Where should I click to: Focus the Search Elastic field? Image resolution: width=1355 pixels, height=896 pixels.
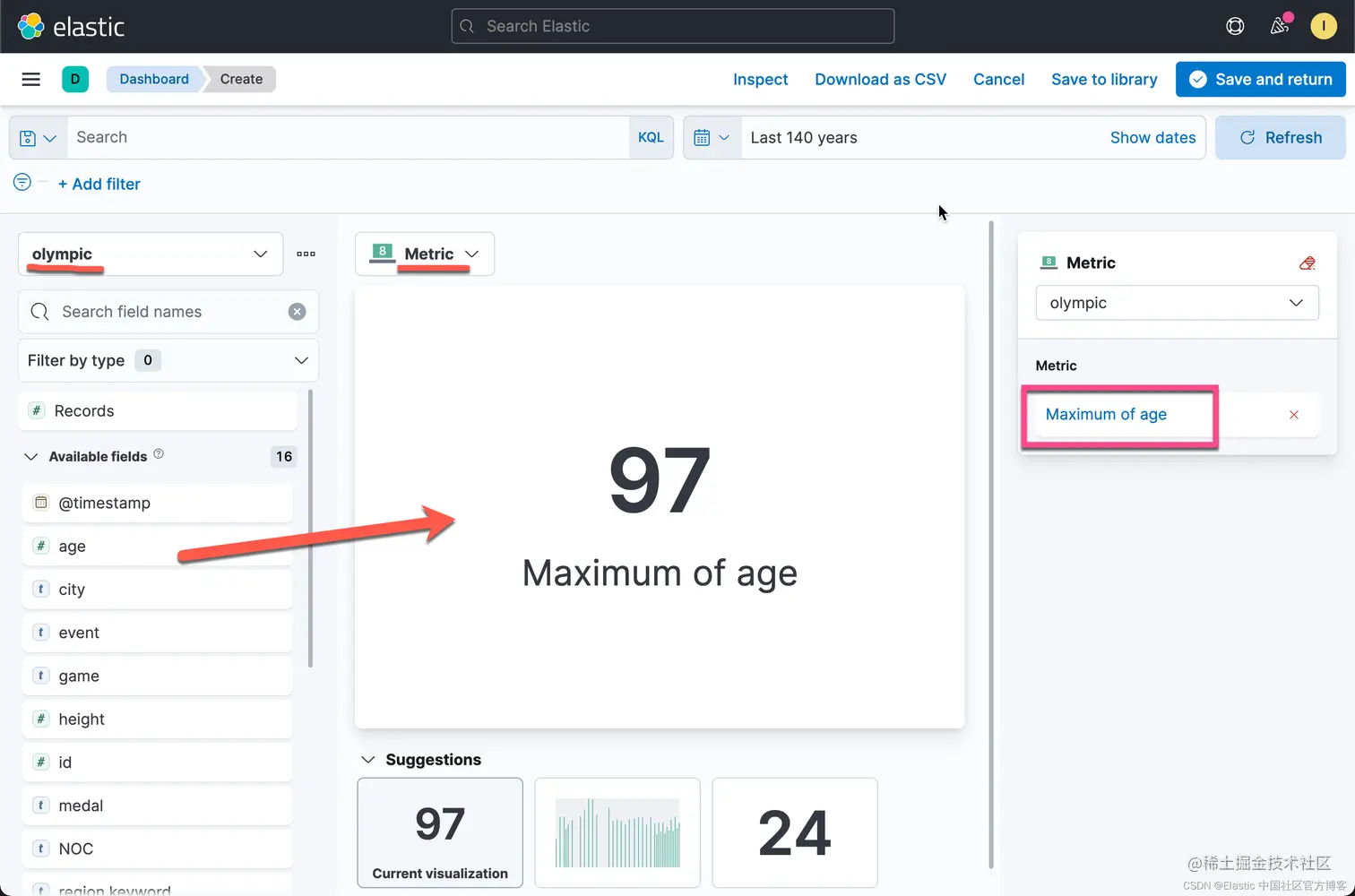673,26
